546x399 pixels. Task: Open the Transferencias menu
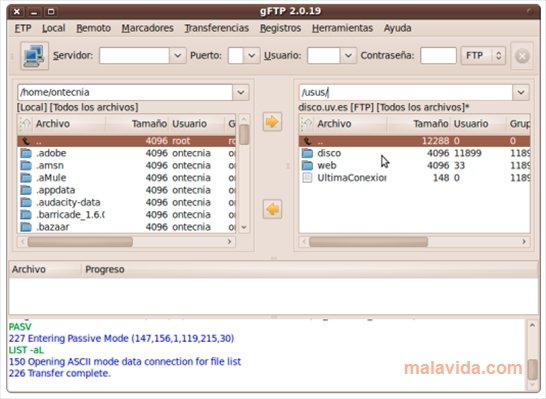click(217, 28)
